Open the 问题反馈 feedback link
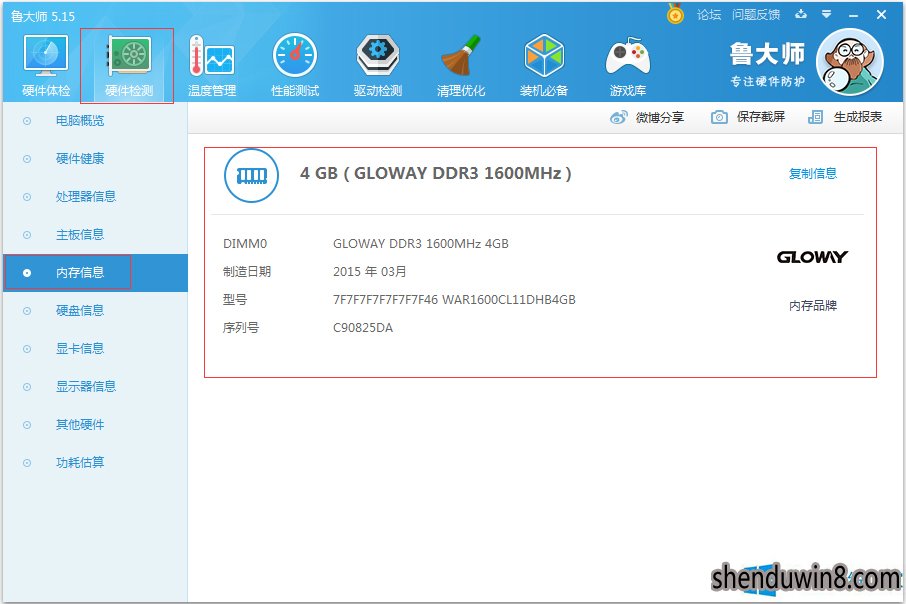The height and width of the screenshot is (604, 906). pos(756,14)
